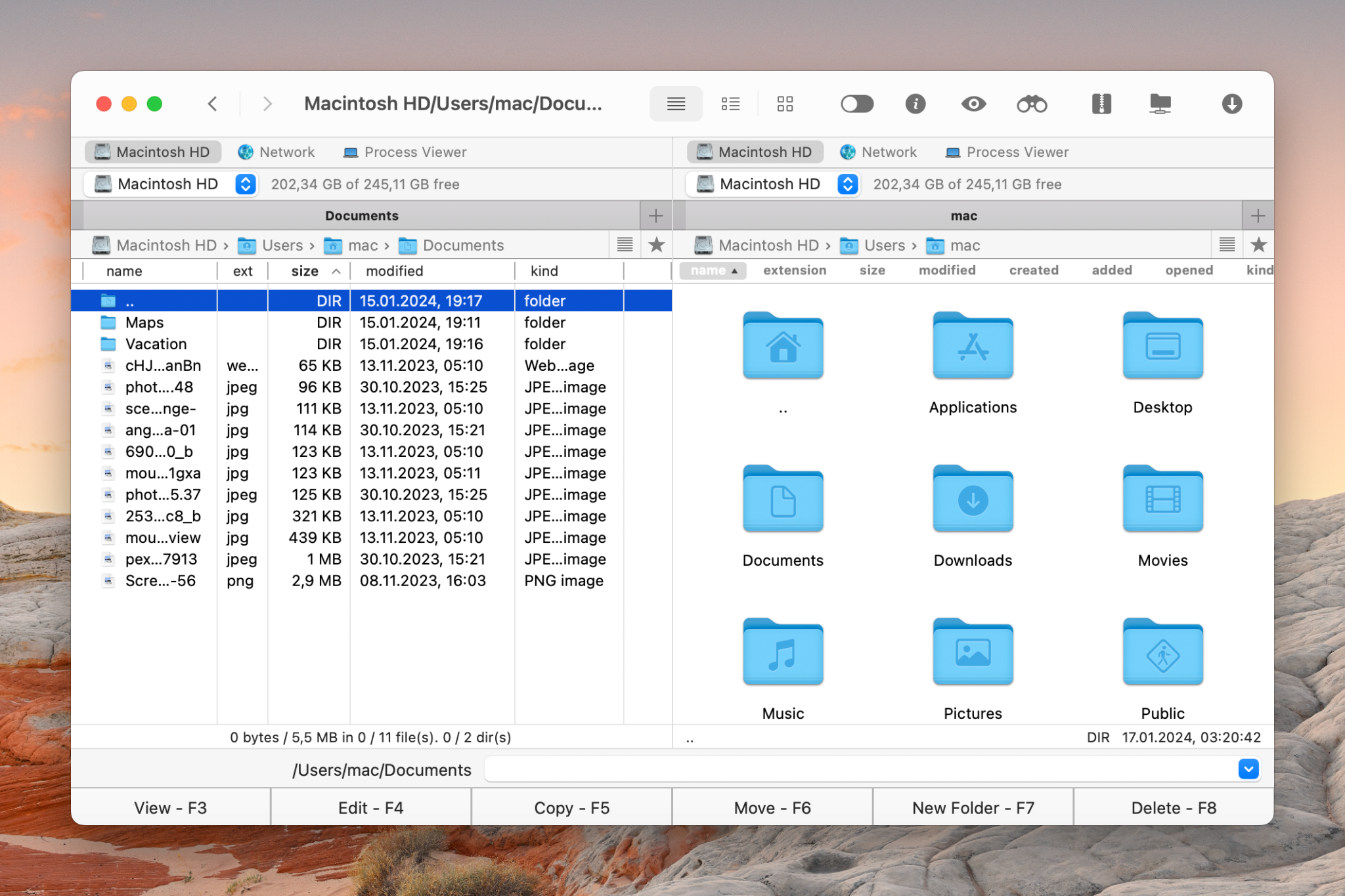
Task: Open the file search binoculars tool
Action: click(x=1032, y=104)
